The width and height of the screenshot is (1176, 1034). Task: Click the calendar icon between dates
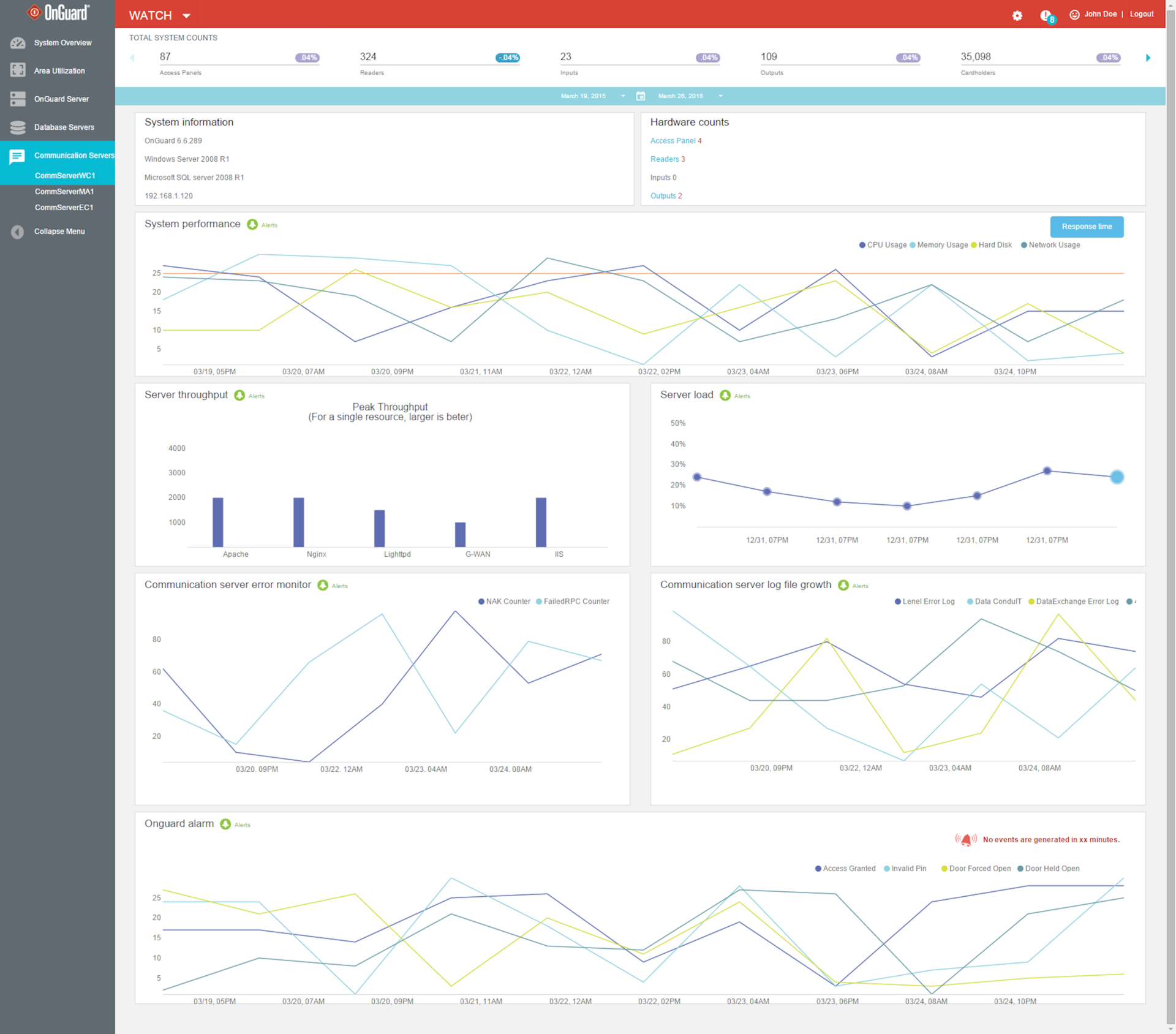[641, 96]
